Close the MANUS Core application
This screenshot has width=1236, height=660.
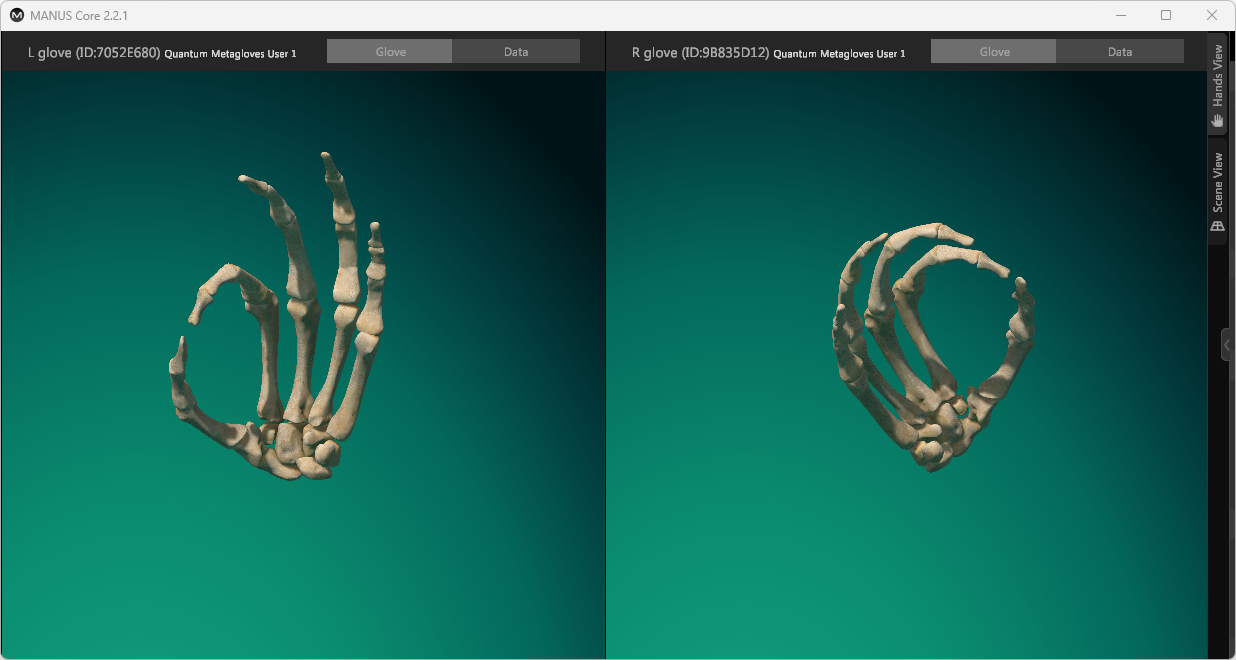point(1212,16)
